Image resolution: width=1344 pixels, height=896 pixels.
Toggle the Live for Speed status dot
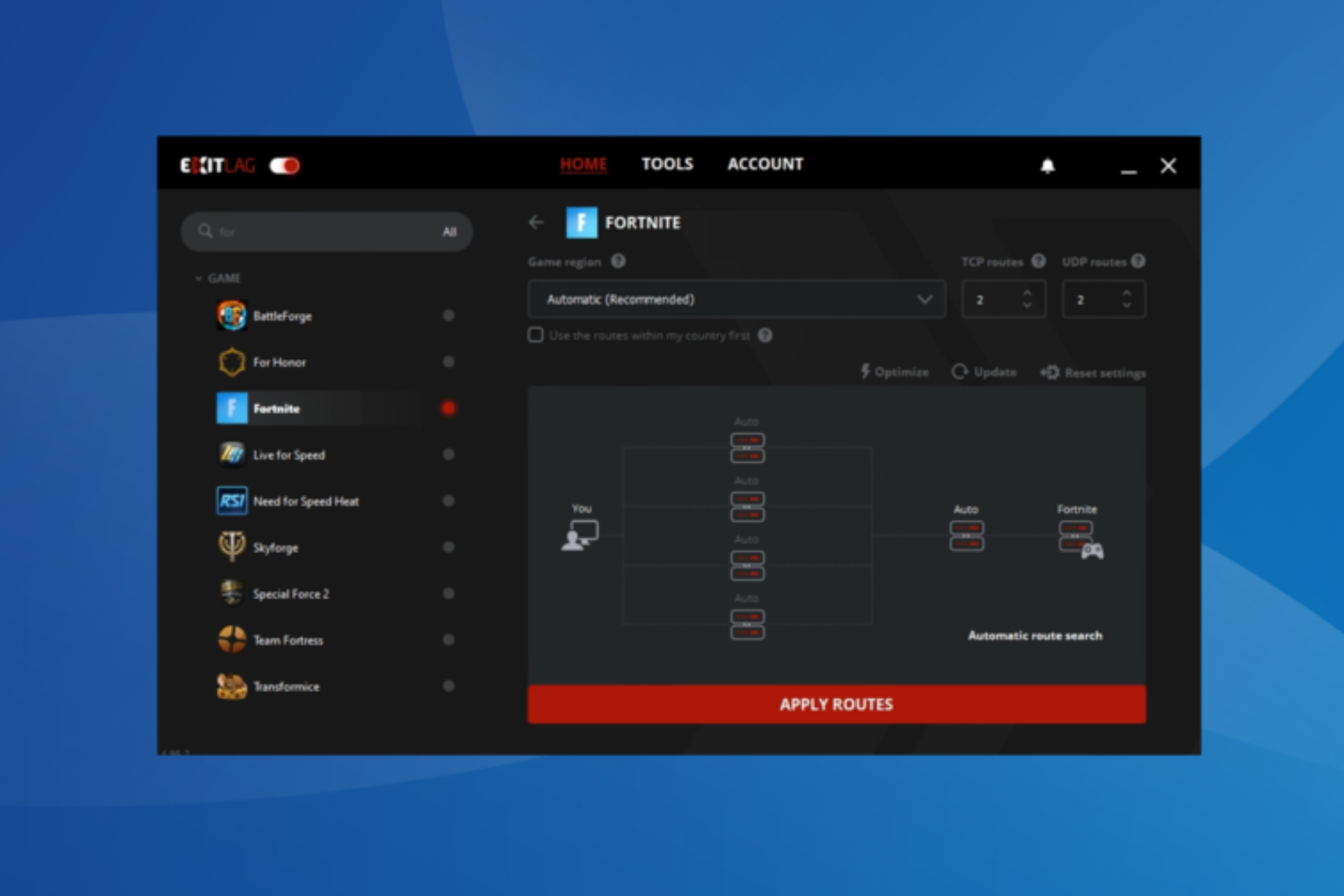tap(449, 454)
